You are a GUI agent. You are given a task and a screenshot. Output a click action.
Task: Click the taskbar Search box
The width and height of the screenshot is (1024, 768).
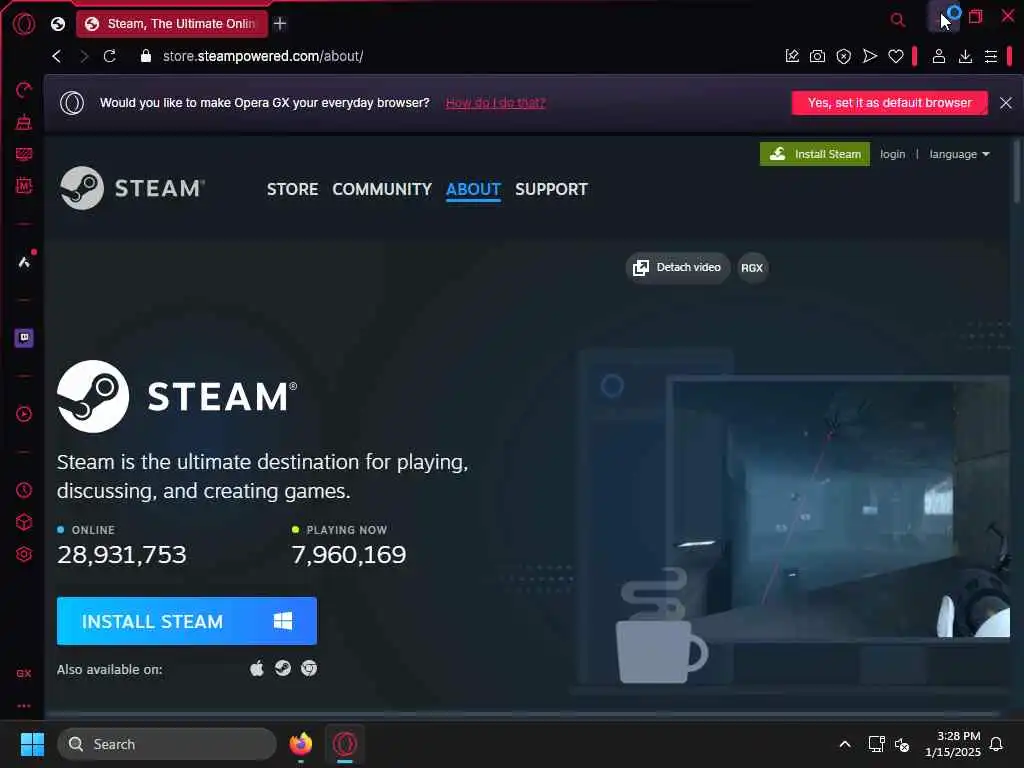(167, 744)
